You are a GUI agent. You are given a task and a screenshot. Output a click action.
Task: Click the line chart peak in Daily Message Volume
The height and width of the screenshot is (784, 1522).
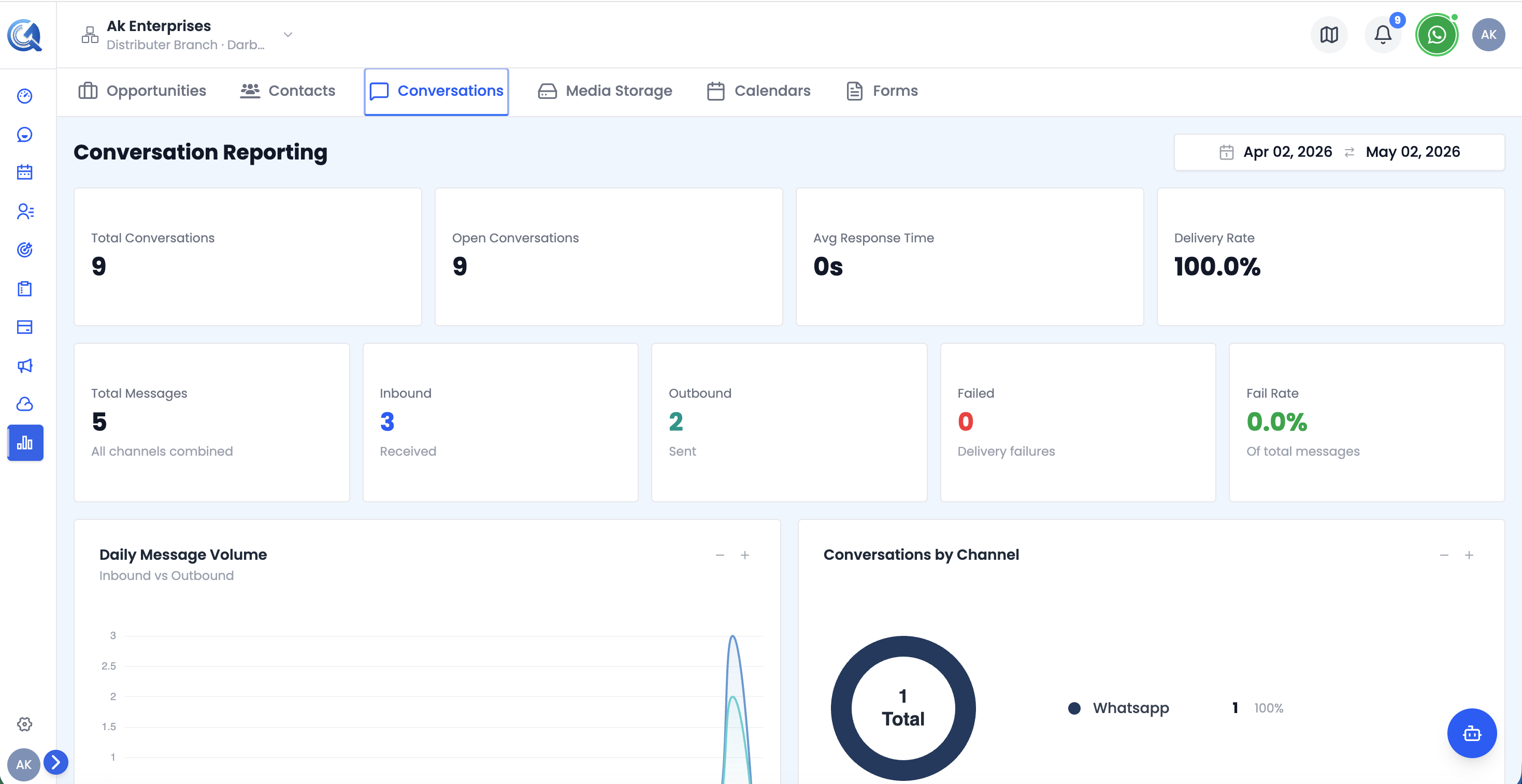(x=733, y=636)
